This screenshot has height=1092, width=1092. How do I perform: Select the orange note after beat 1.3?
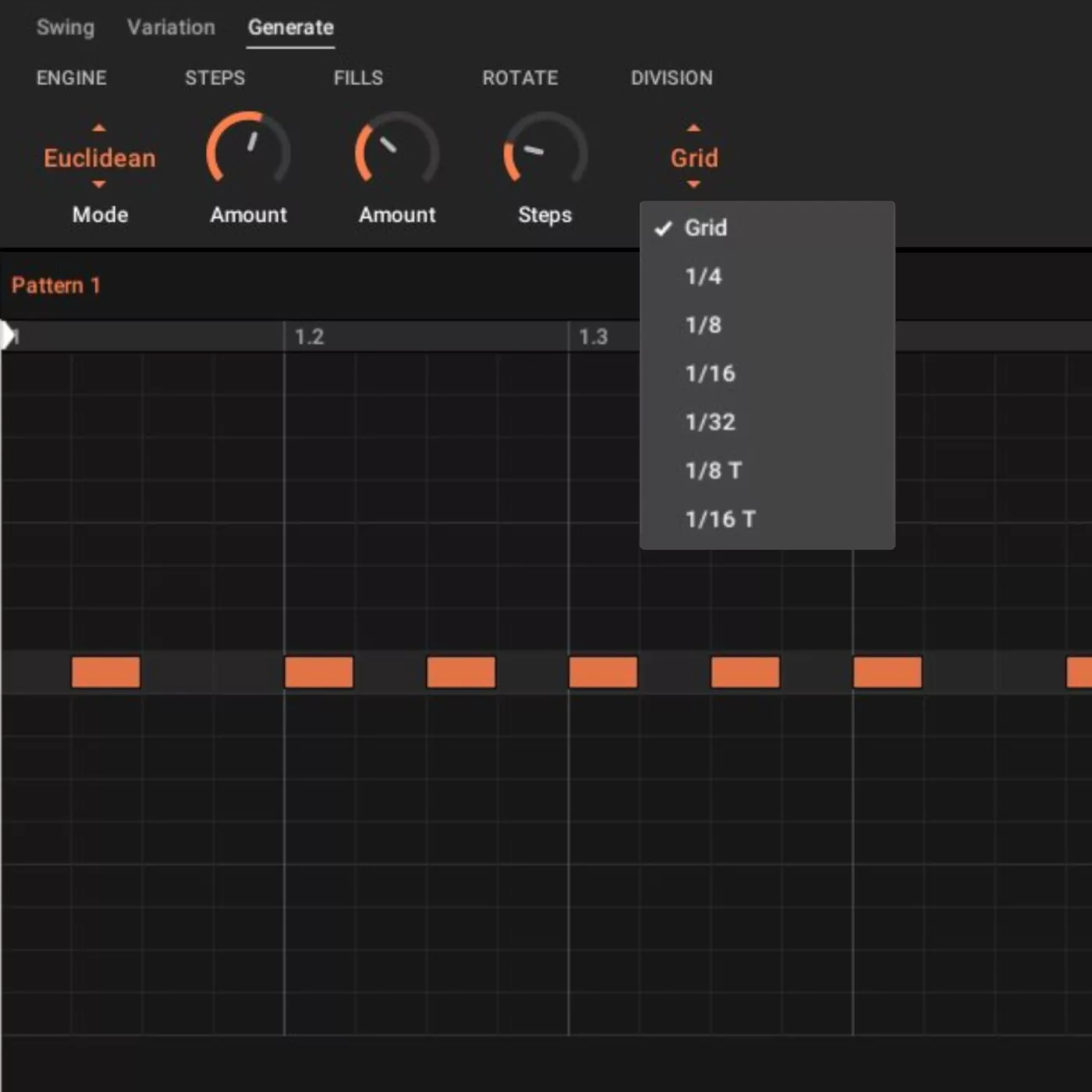[x=745, y=672]
